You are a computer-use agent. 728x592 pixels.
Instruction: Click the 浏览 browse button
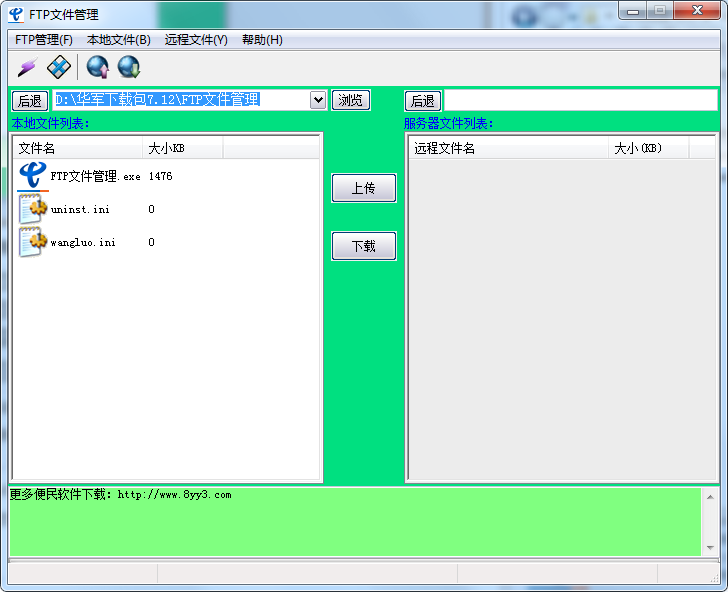[351, 100]
